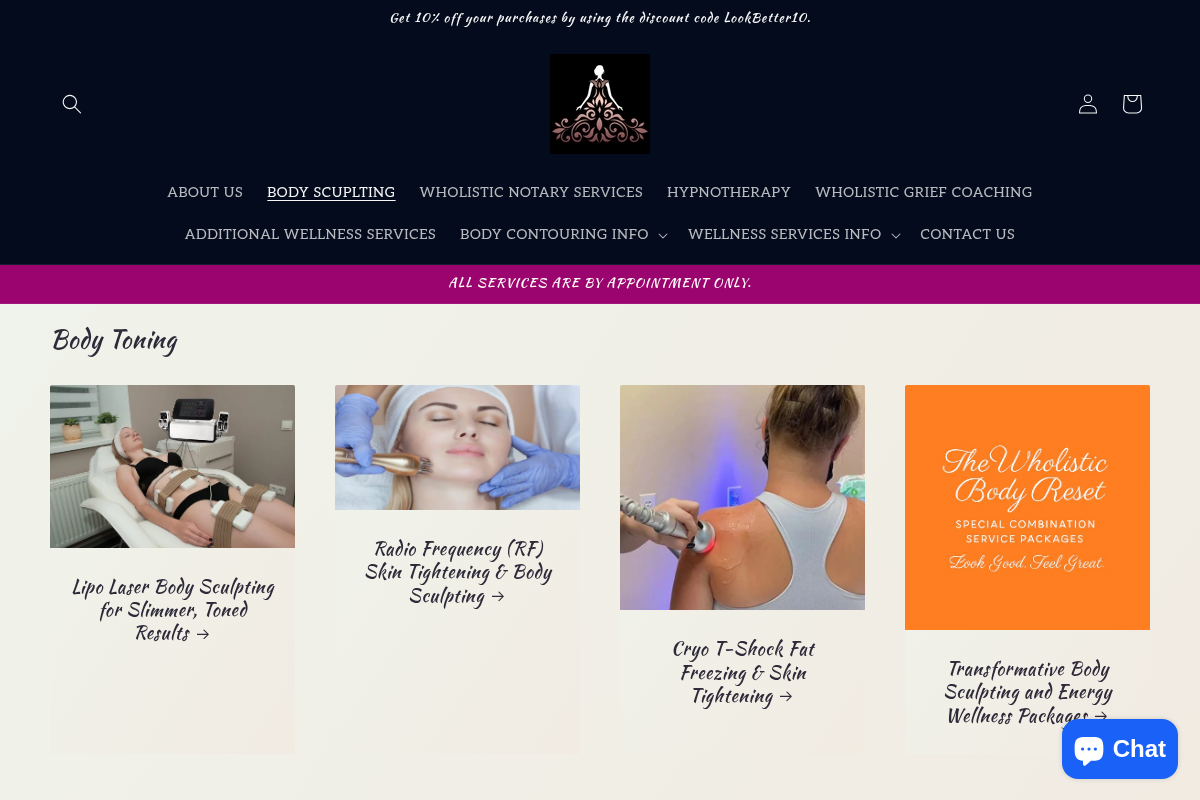Viewport: 1200px width, 800px height.
Task: Expand Body Contouring Info dropdown chevron
Action: [x=662, y=235]
